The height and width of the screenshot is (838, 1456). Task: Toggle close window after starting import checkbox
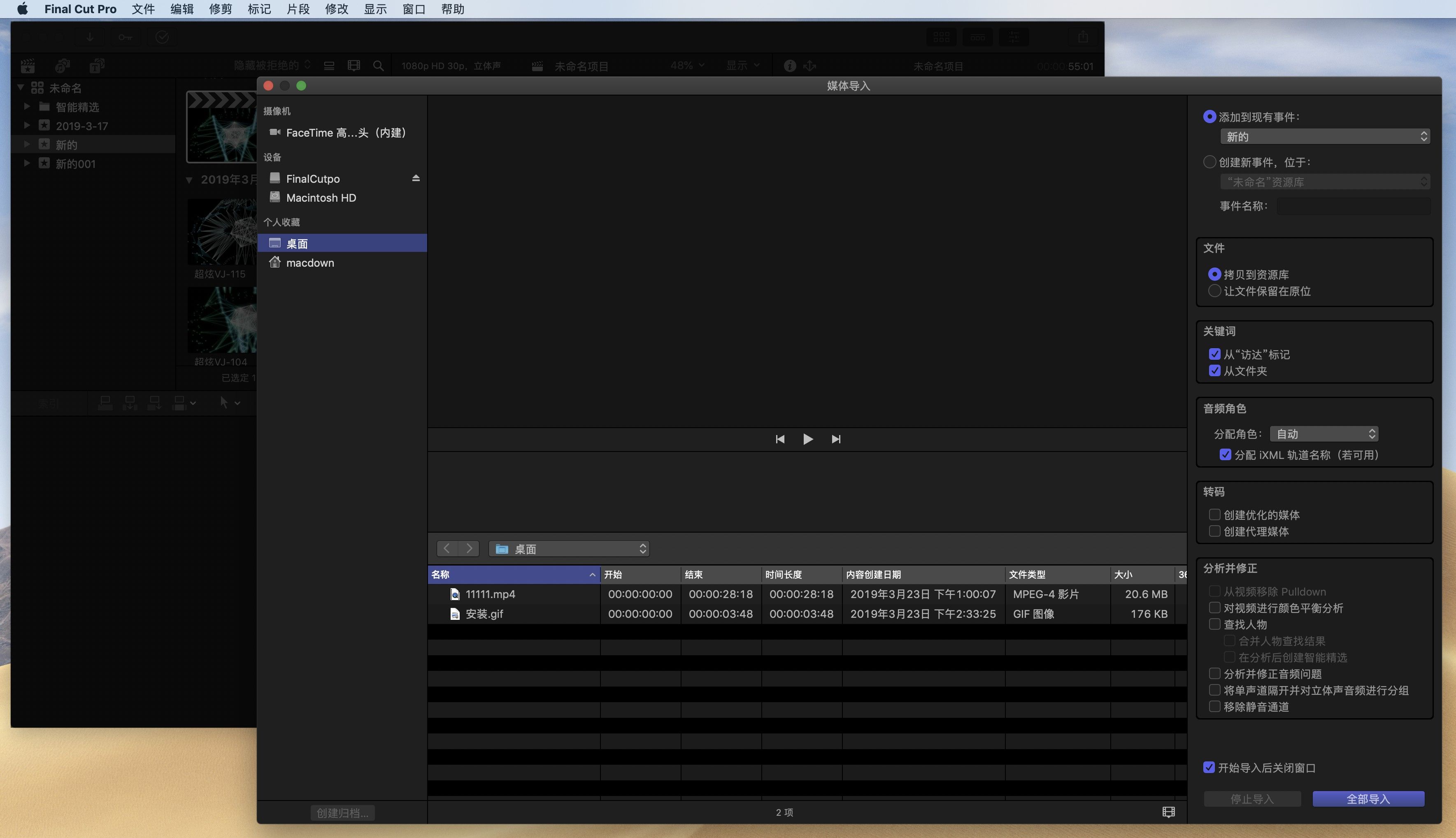pos(1209,768)
